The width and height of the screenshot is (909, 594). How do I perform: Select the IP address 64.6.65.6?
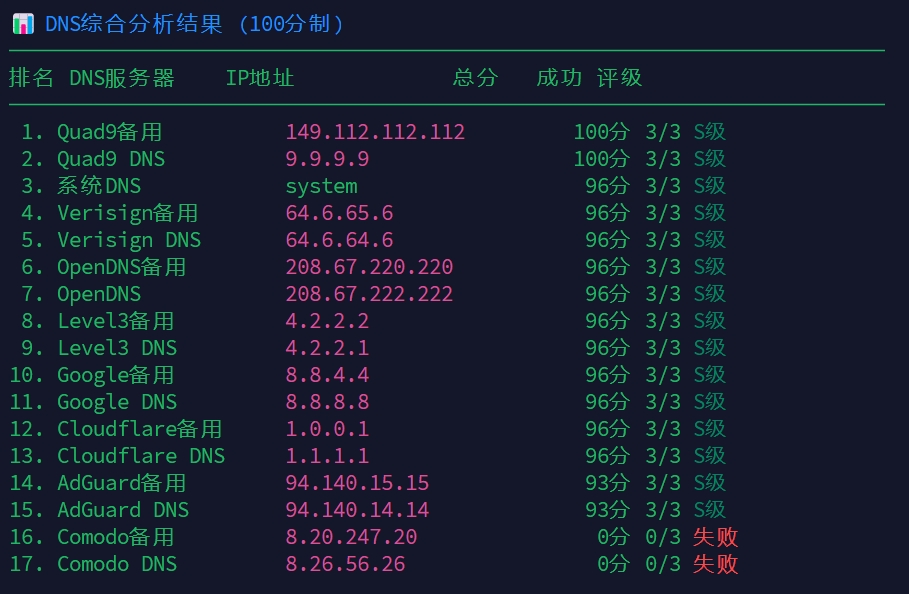pyautogui.click(x=339, y=213)
